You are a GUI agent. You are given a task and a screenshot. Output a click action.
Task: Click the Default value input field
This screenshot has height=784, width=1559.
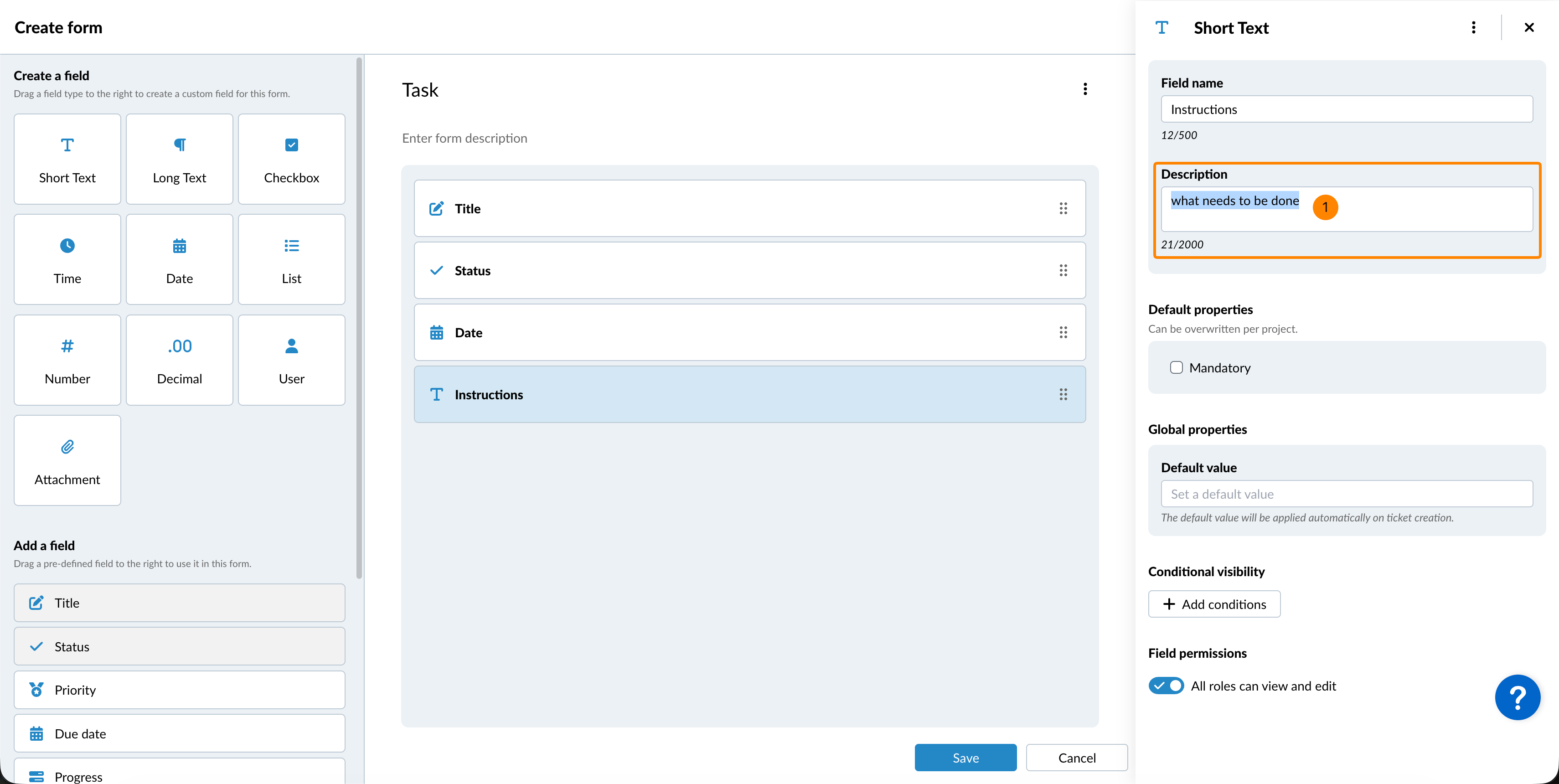pos(1346,494)
